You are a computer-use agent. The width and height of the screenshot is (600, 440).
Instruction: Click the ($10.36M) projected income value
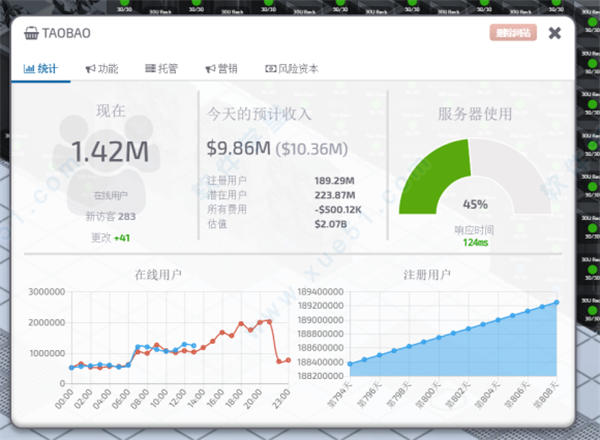tap(312, 149)
